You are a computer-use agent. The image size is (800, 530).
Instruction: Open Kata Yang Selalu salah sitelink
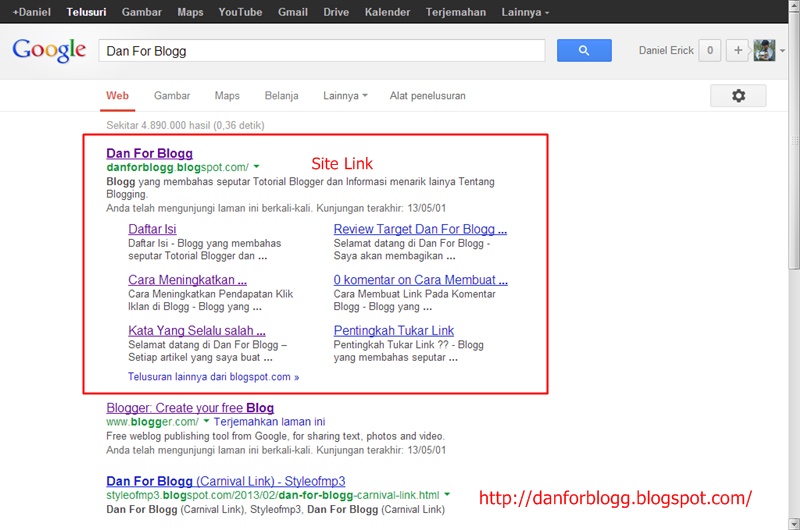[196, 331]
